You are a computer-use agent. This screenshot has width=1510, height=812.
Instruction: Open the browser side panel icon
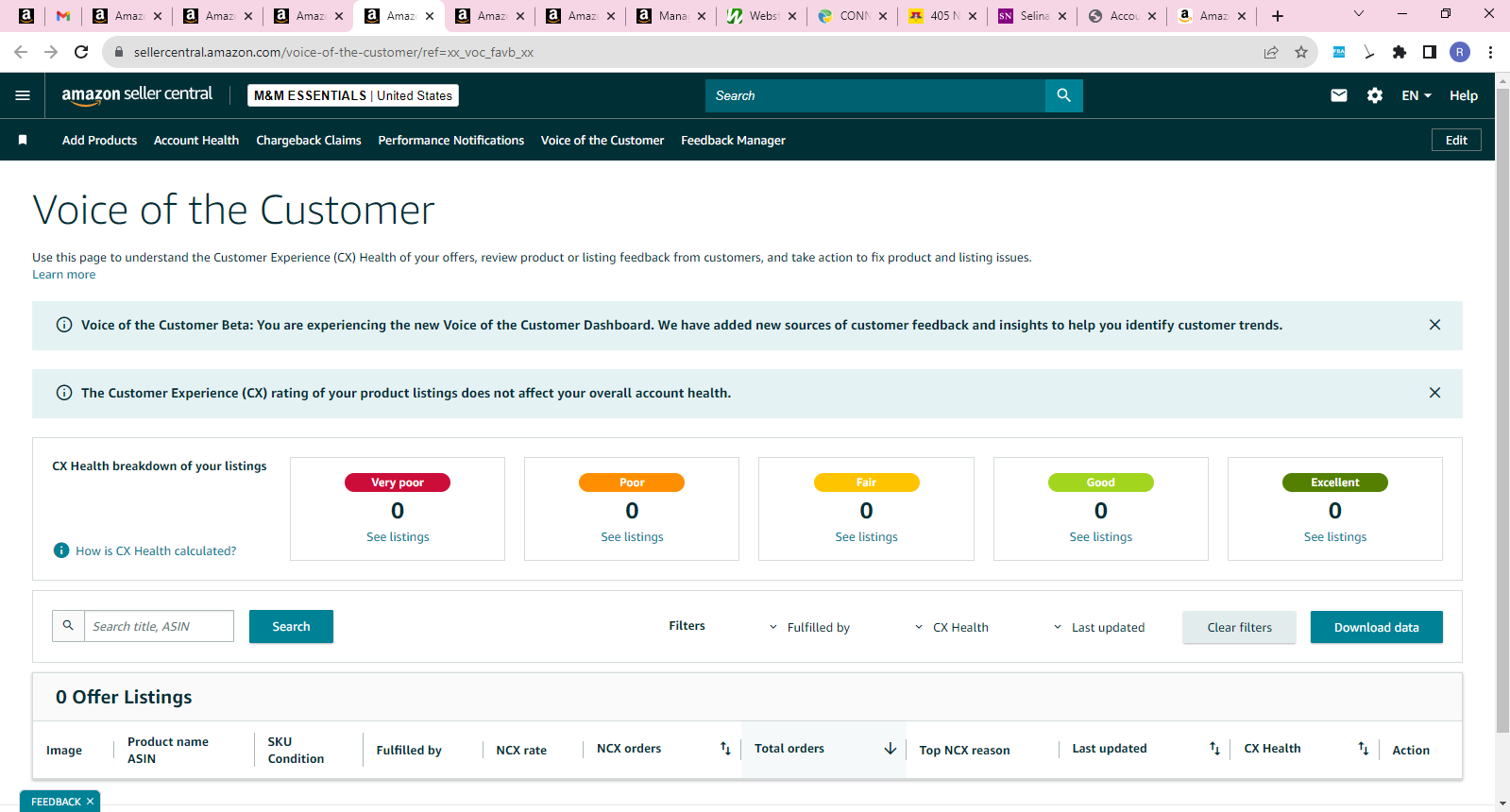[1430, 52]
